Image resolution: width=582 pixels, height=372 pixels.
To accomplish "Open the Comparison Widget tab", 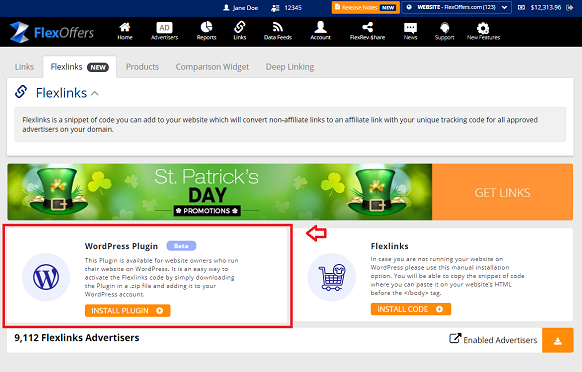I will pos(212,67).
